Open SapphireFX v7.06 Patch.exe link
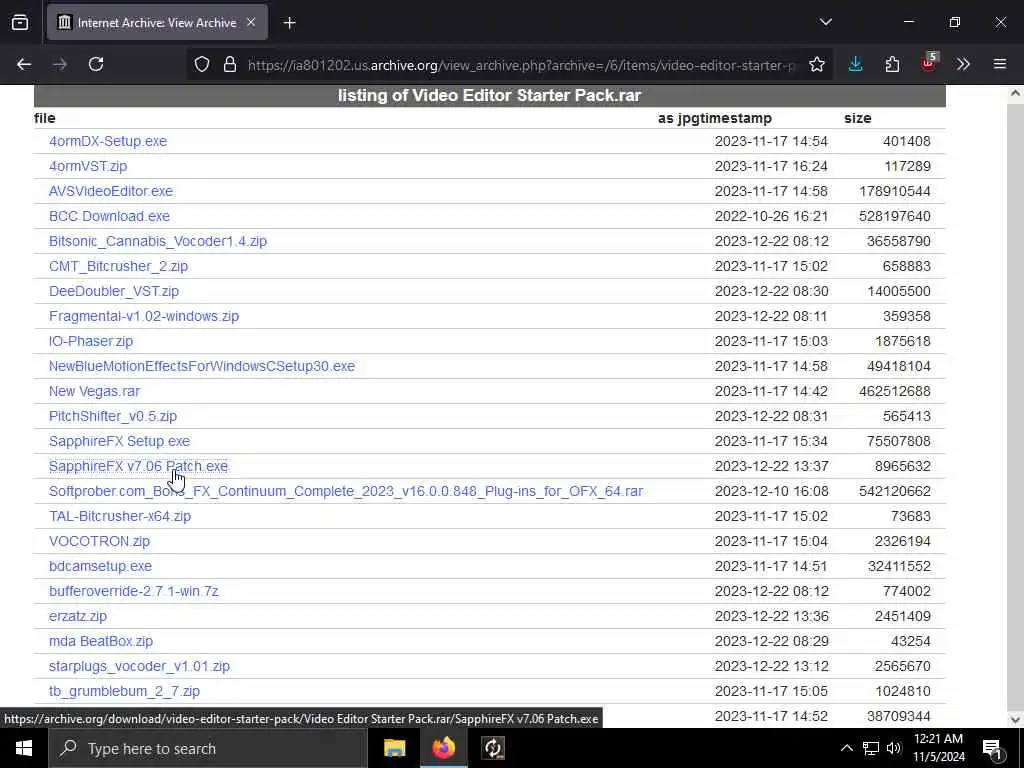 point(138,466)
